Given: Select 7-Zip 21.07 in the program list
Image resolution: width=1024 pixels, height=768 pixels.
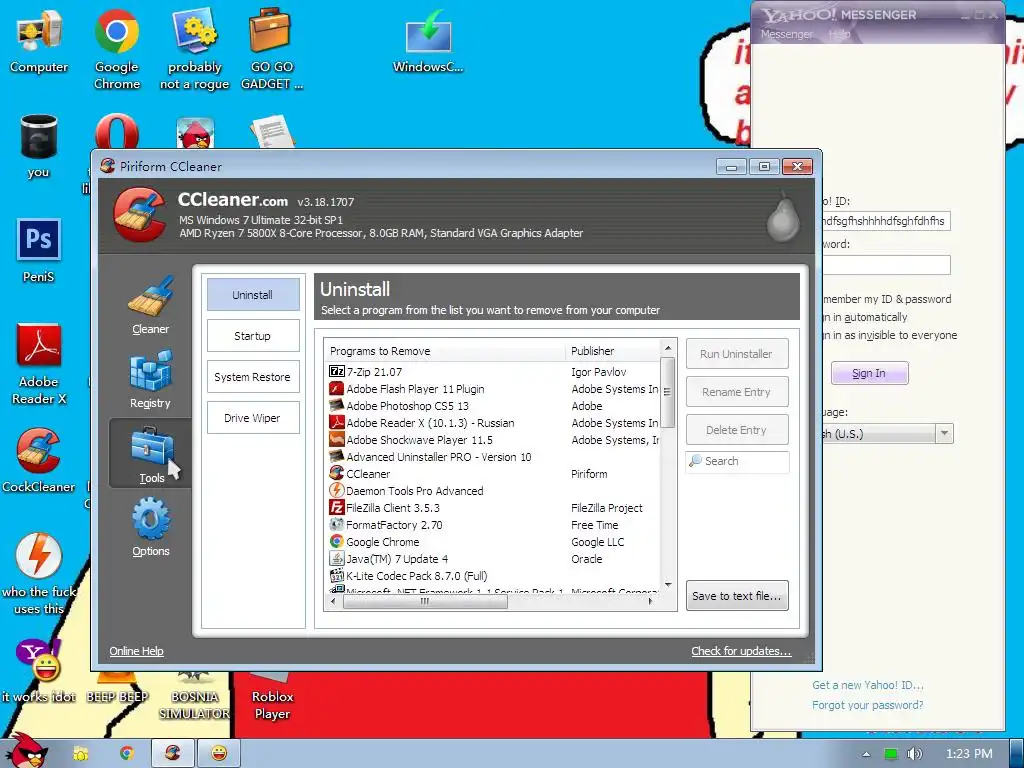Looking at the screenshot, I should tap(493, 372).
